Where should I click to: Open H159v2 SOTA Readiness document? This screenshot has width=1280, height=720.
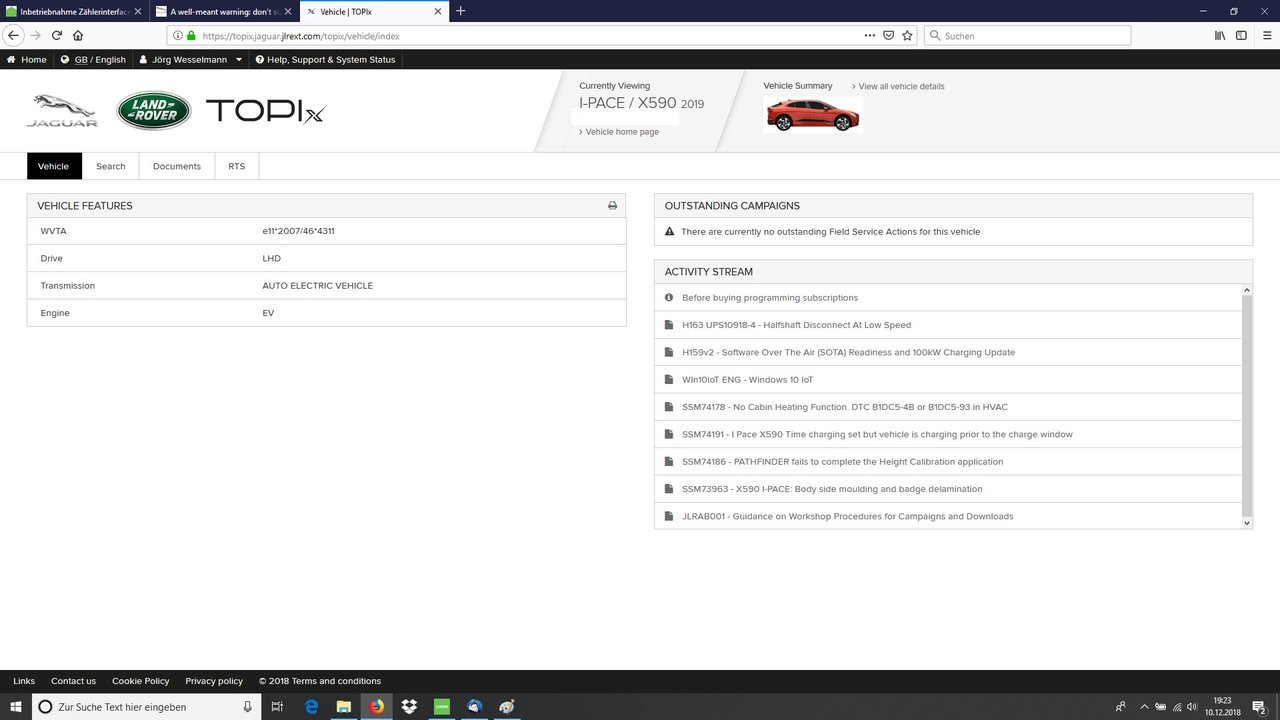click(848, 352)
